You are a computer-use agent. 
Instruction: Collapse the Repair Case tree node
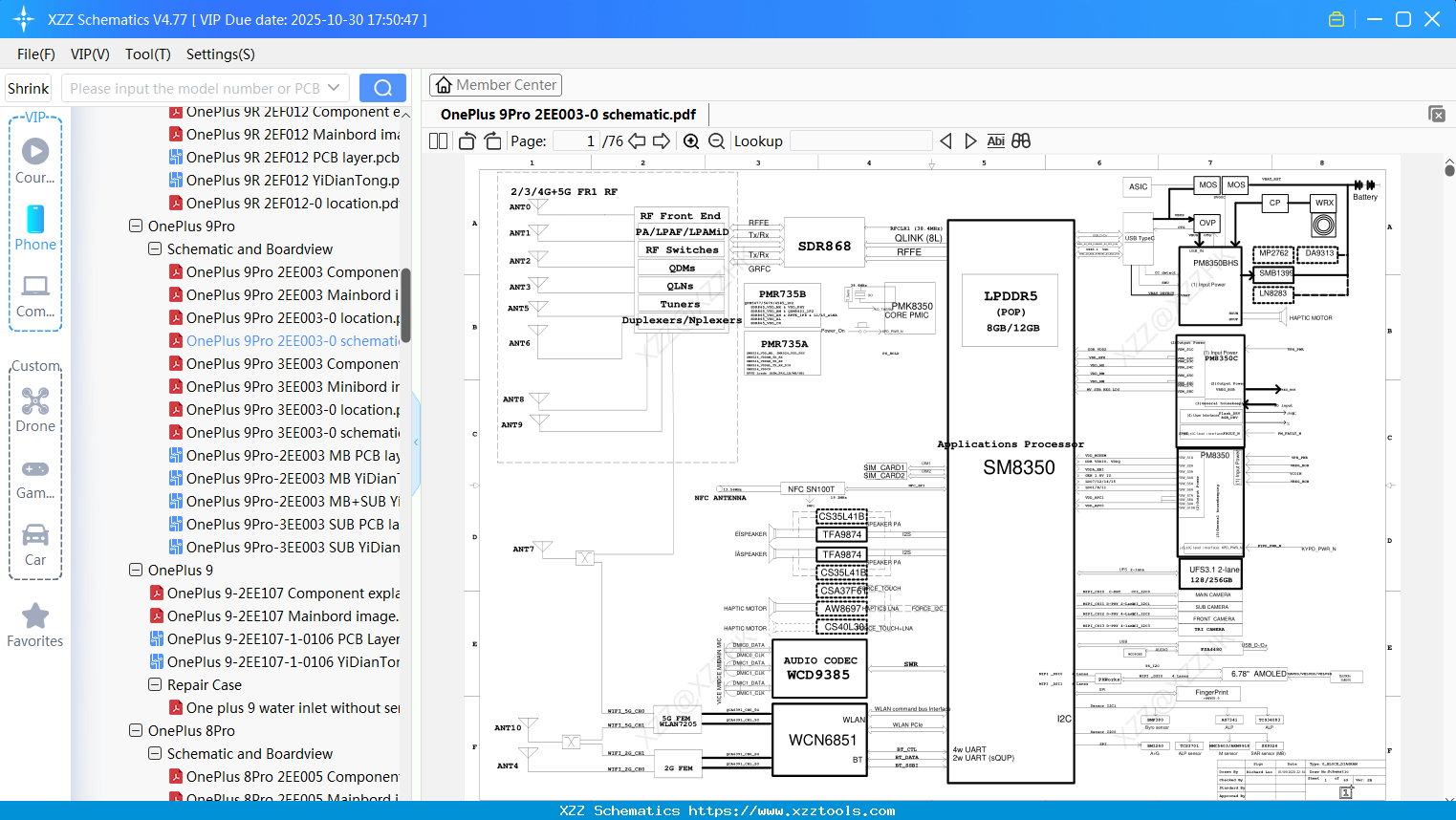point(154,684)
